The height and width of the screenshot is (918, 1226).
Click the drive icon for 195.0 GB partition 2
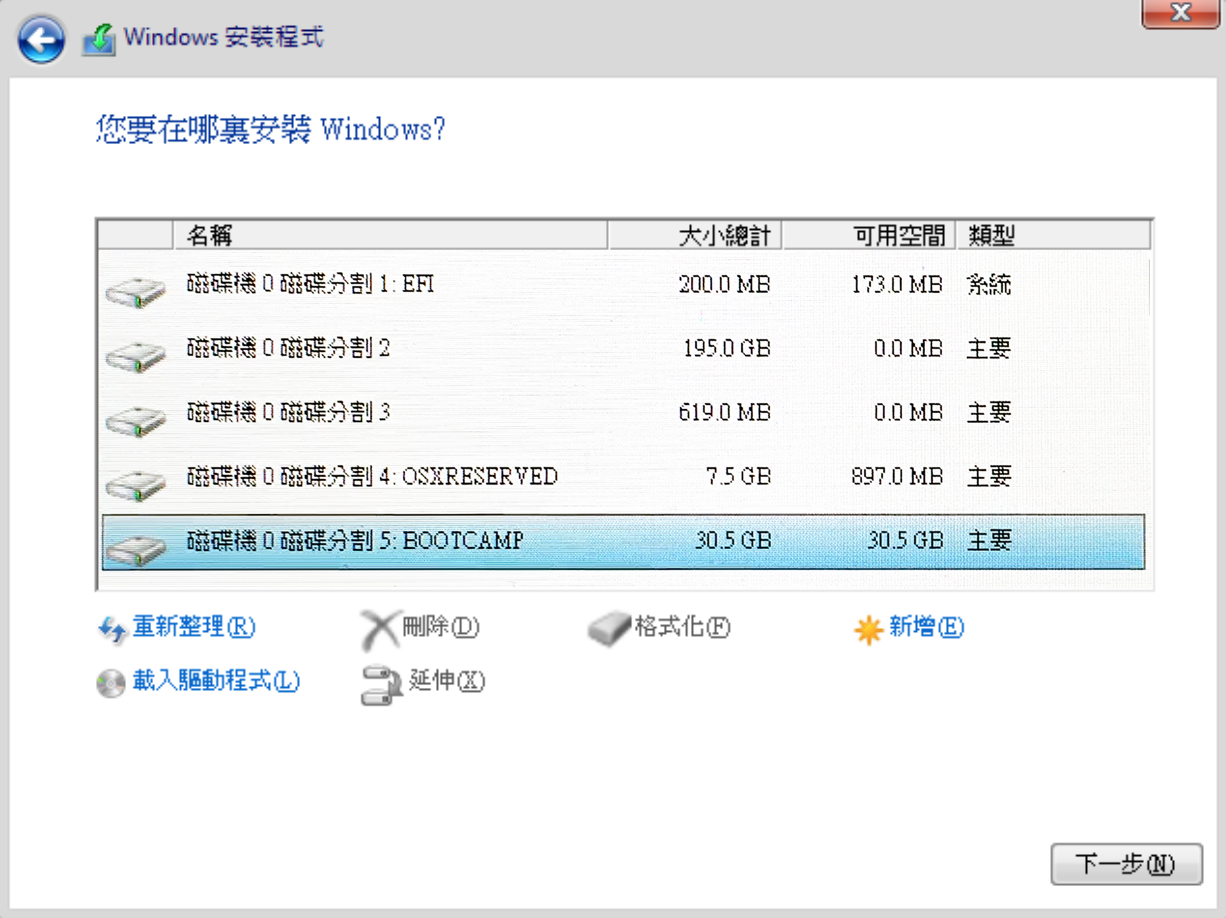(x=134, y=354)
